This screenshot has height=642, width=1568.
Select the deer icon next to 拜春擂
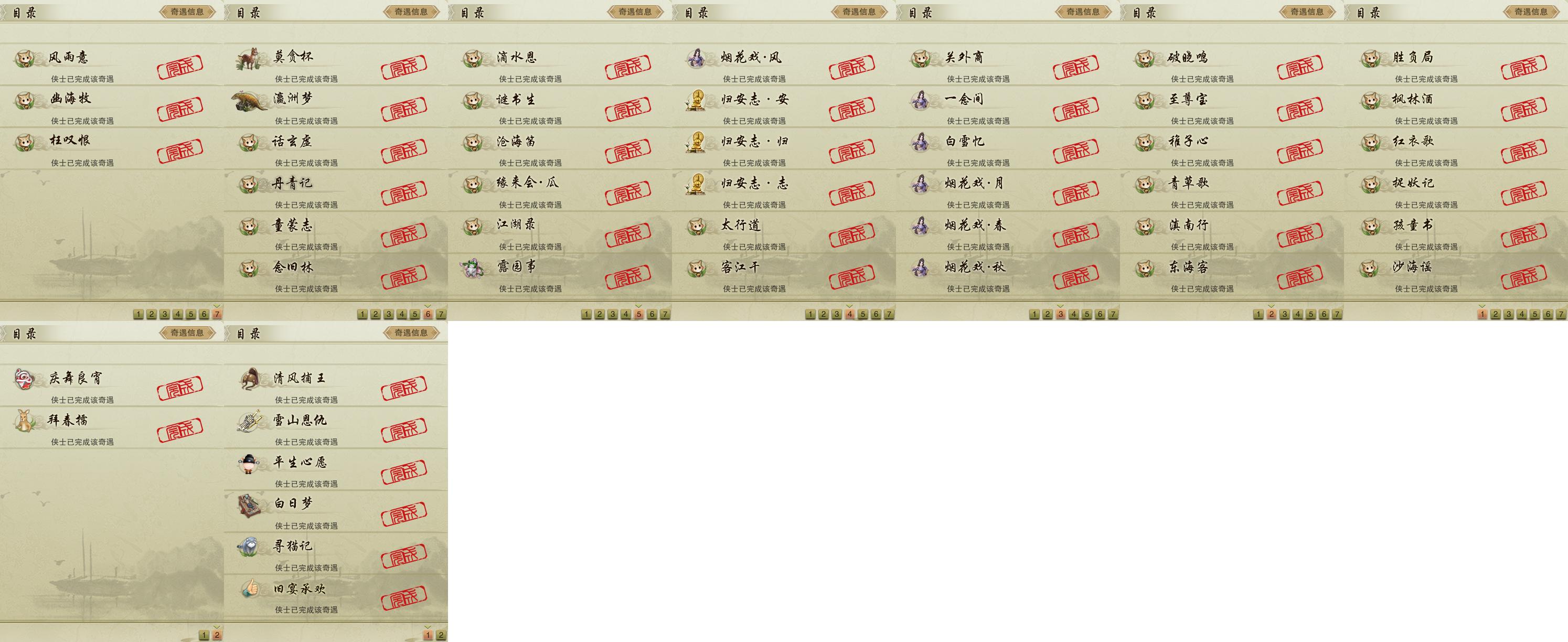tap(25, 421)
